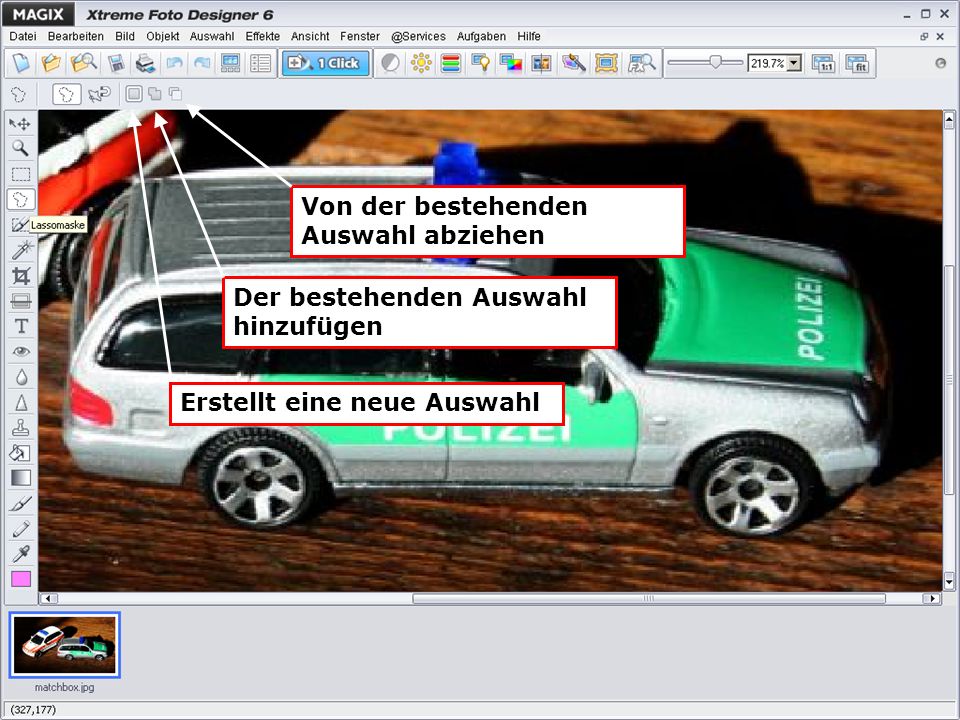The width and height of the screenshot is (960, 720).
Task: Select the move tool in the toolbox
Action: coord(21,123)
